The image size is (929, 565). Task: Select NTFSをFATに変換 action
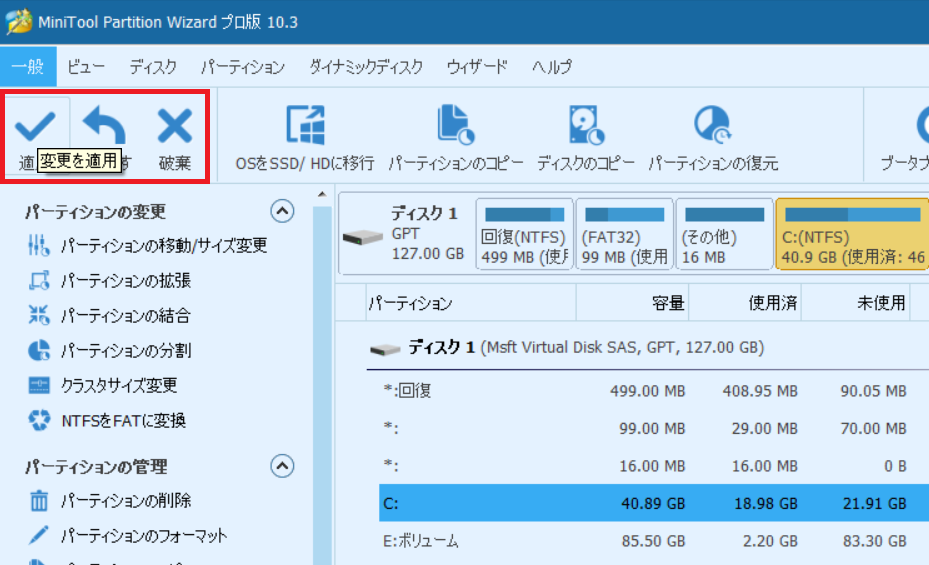pos(107,420)
